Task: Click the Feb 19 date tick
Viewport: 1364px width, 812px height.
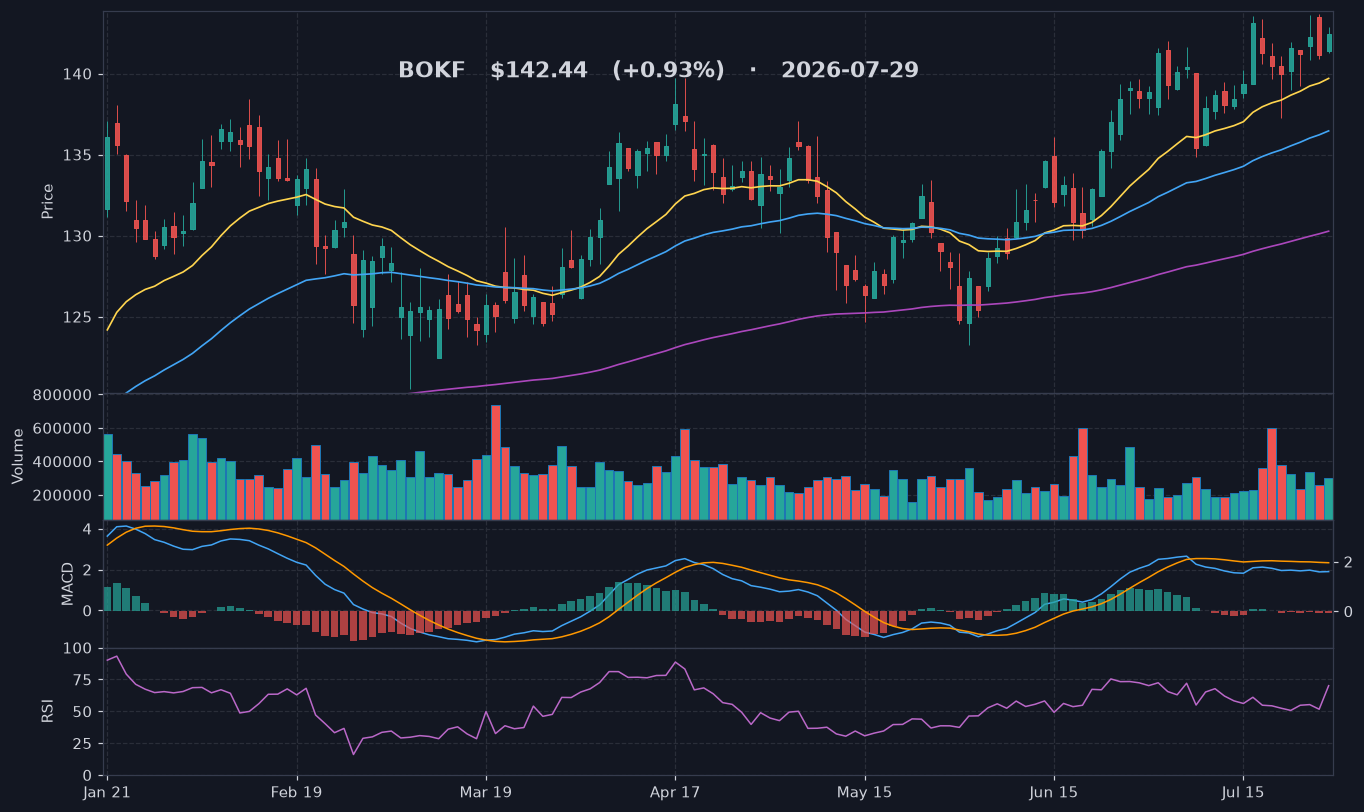Action: (297, 792)
